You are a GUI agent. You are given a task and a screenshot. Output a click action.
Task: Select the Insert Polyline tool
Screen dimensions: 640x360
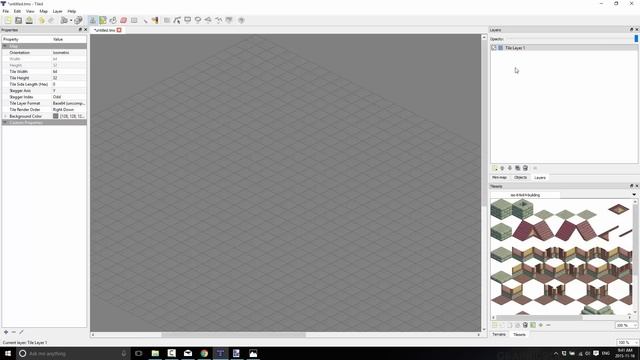tap(218, 20)
